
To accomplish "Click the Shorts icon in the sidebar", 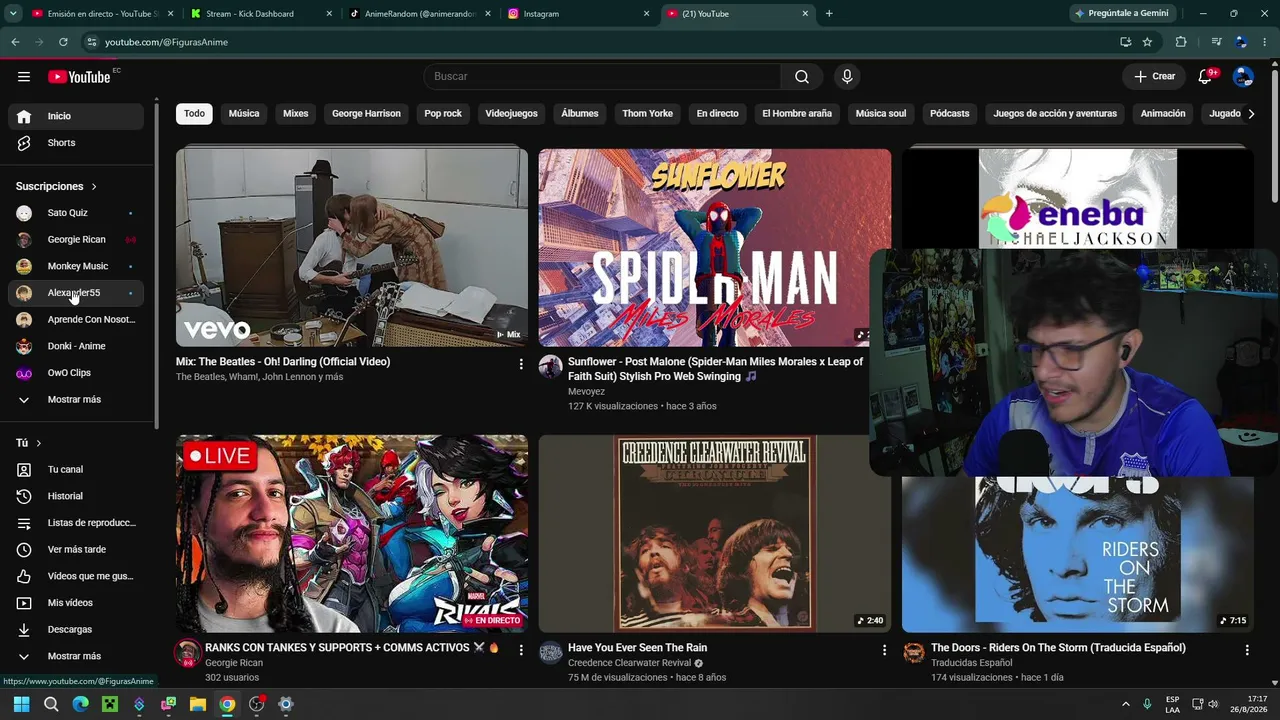I will (24, 143).
